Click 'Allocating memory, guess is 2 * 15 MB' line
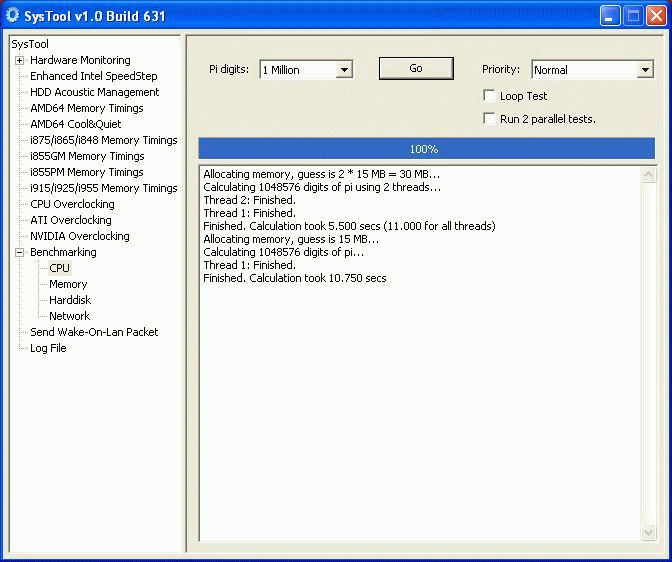Screen dimensions: 672x562 [321, 174]
